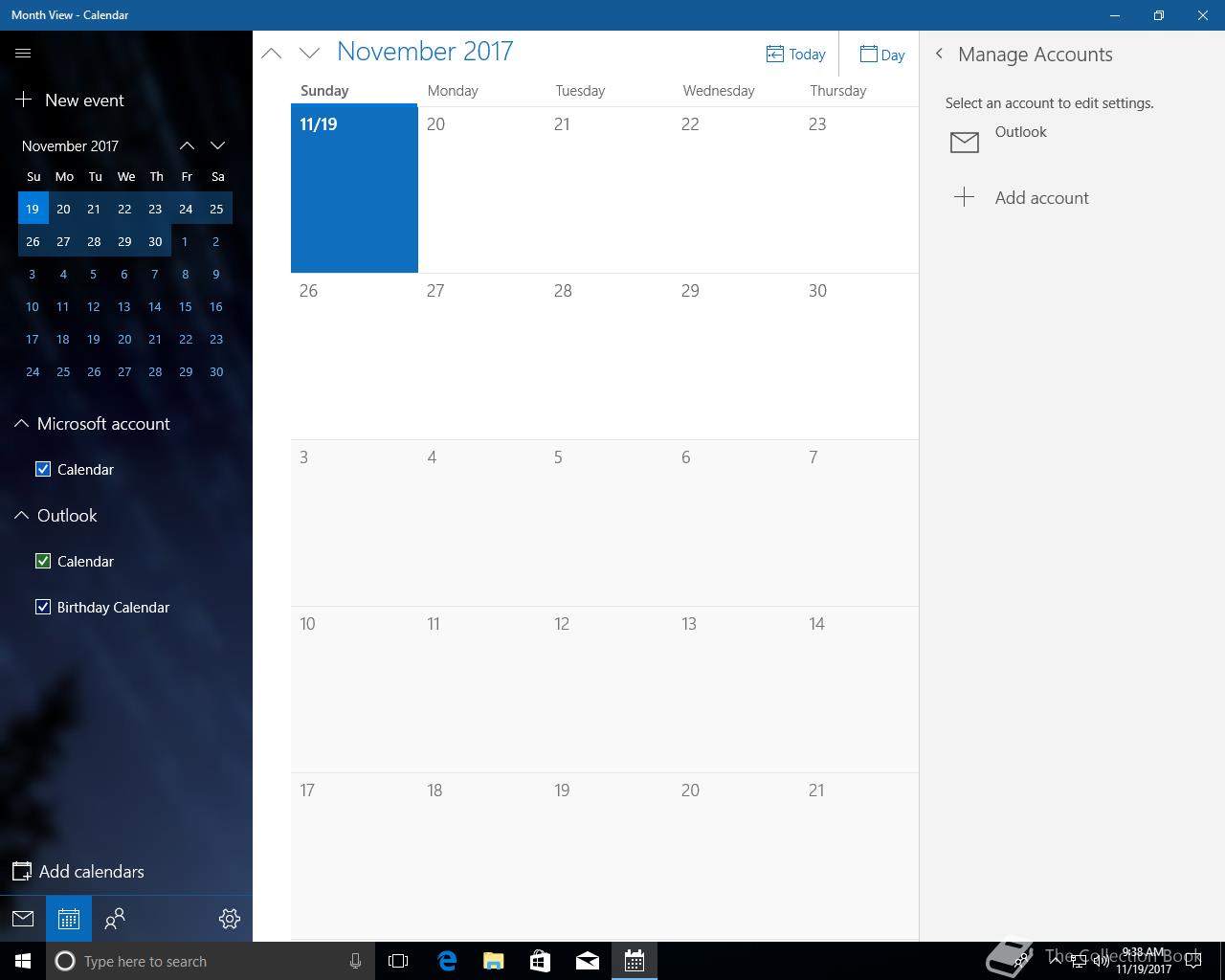The width and height of the screenshot is (1225, 980).
Task: Select the Calendar view icon in sidebar
Action: pyautogui.click(x=69, y=919)
